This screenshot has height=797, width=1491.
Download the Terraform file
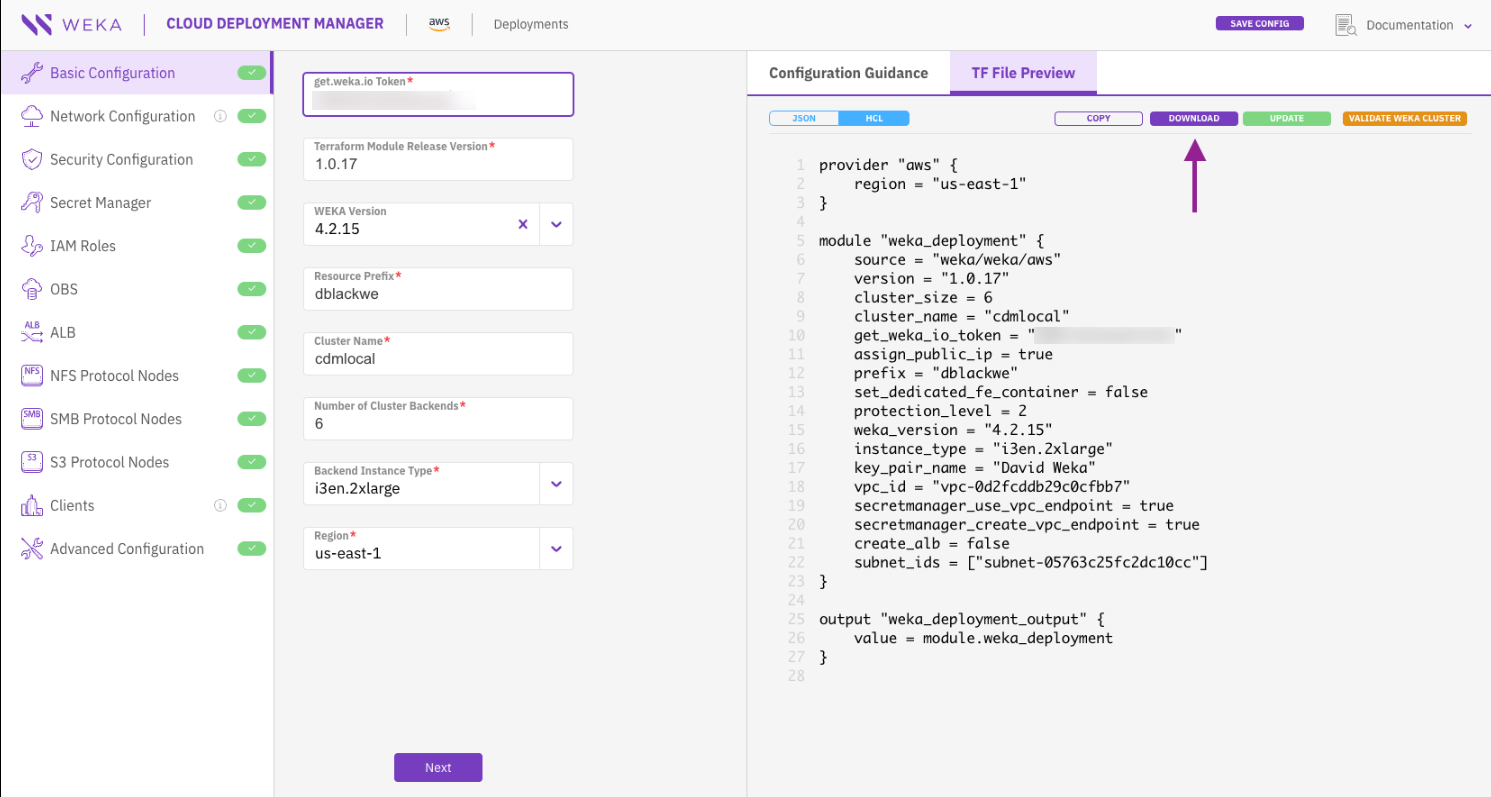pyautogui.click(x=1194, y=118)
